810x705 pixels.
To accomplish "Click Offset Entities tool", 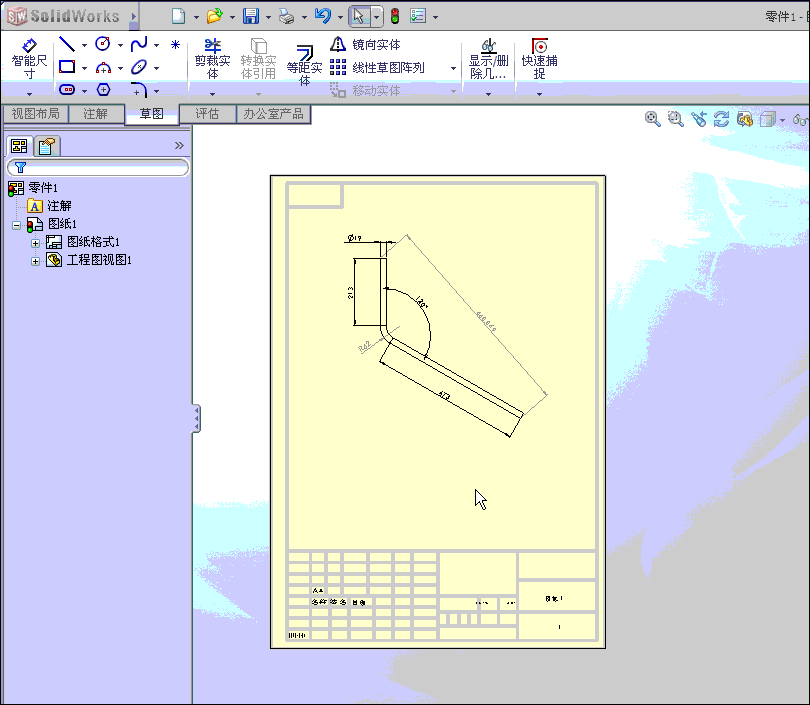I will (x=304, y=66).
